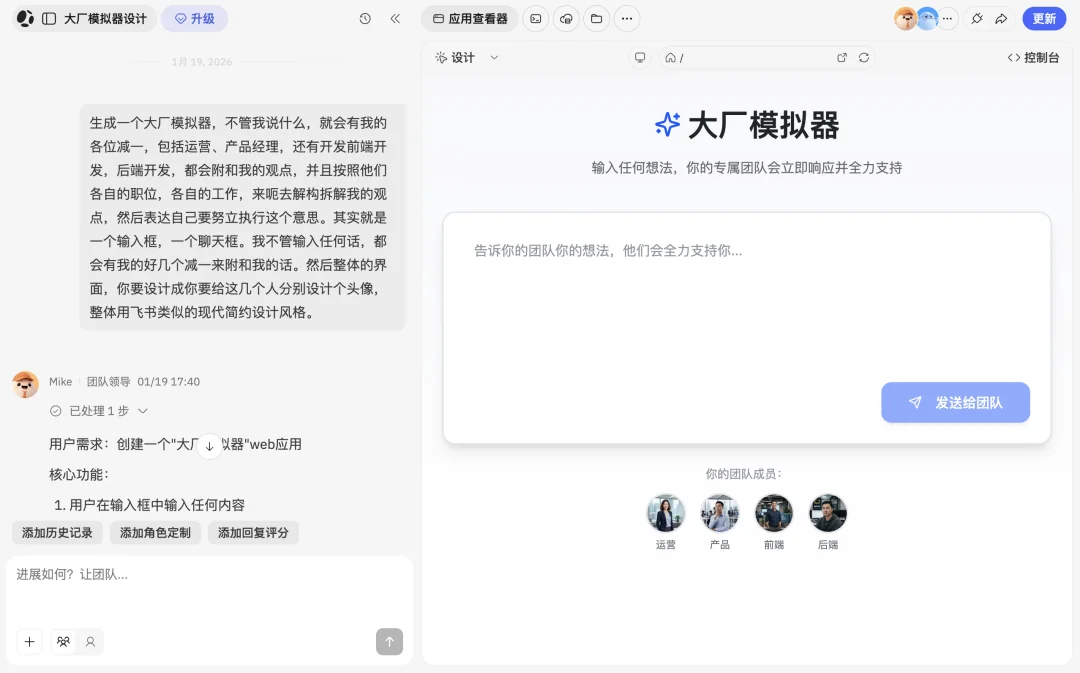Click the 发送给团队 button
The image size is (1080, 673).
955,402
